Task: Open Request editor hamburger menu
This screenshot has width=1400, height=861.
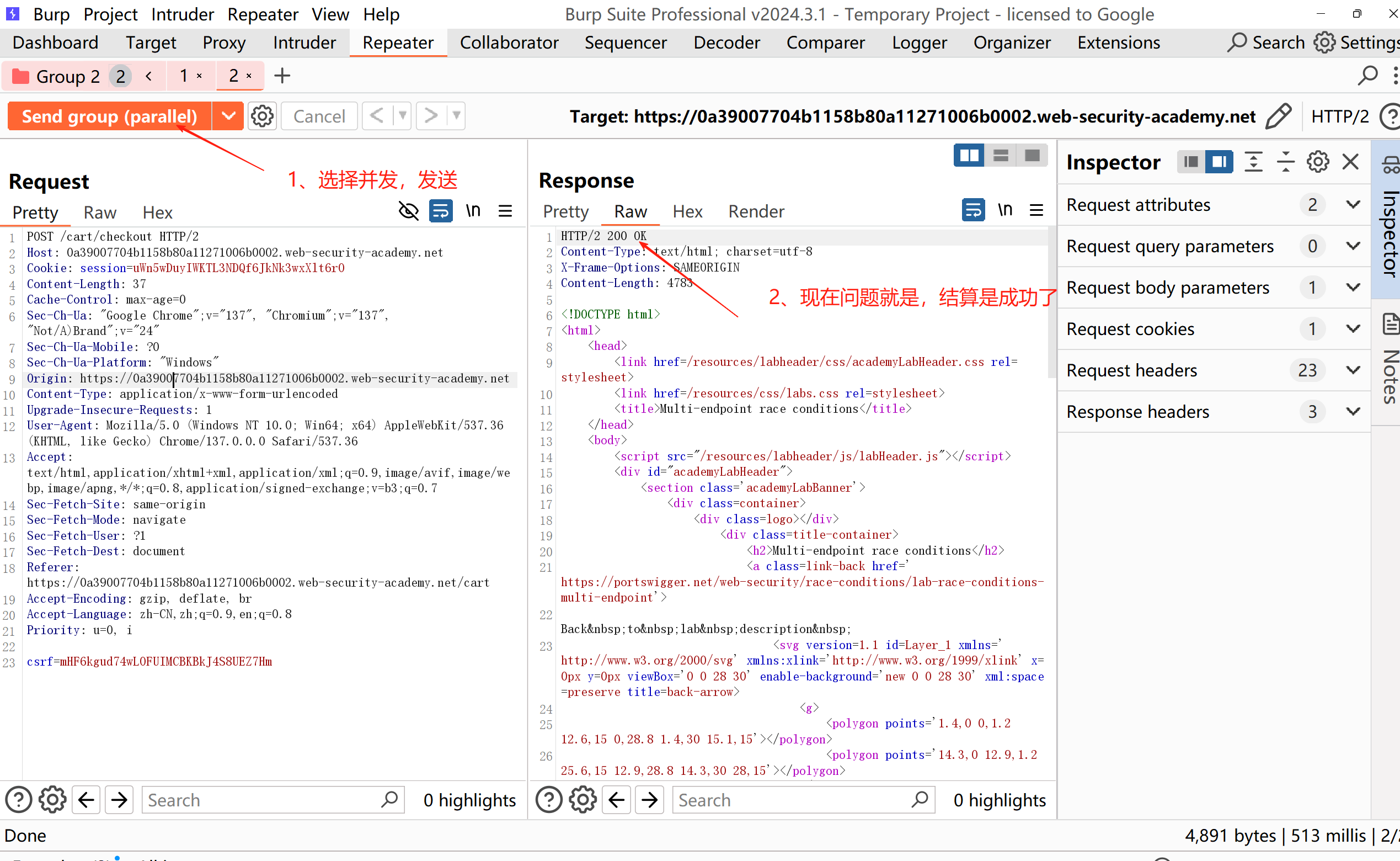Action: pos(505,211)
